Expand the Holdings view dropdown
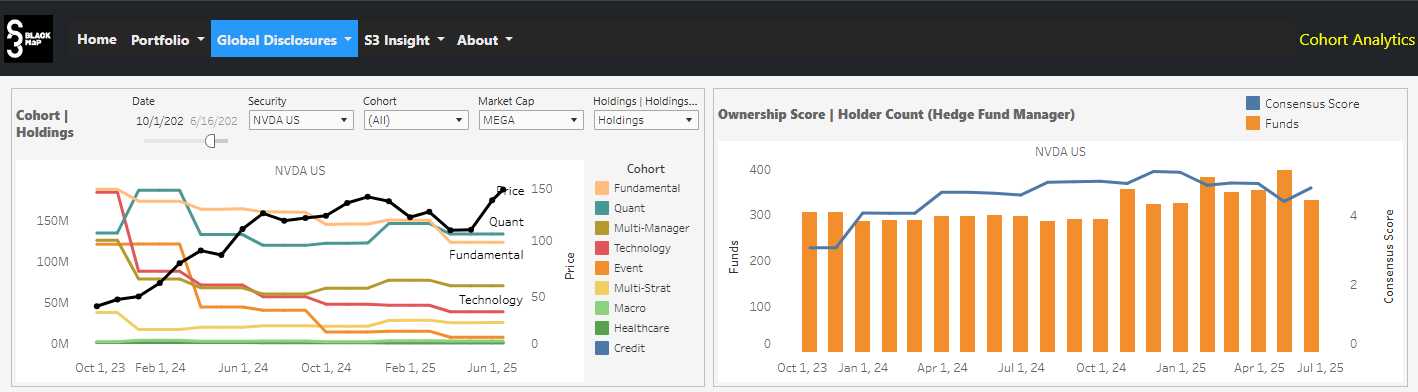1418x392 pixels. point(646,120)
